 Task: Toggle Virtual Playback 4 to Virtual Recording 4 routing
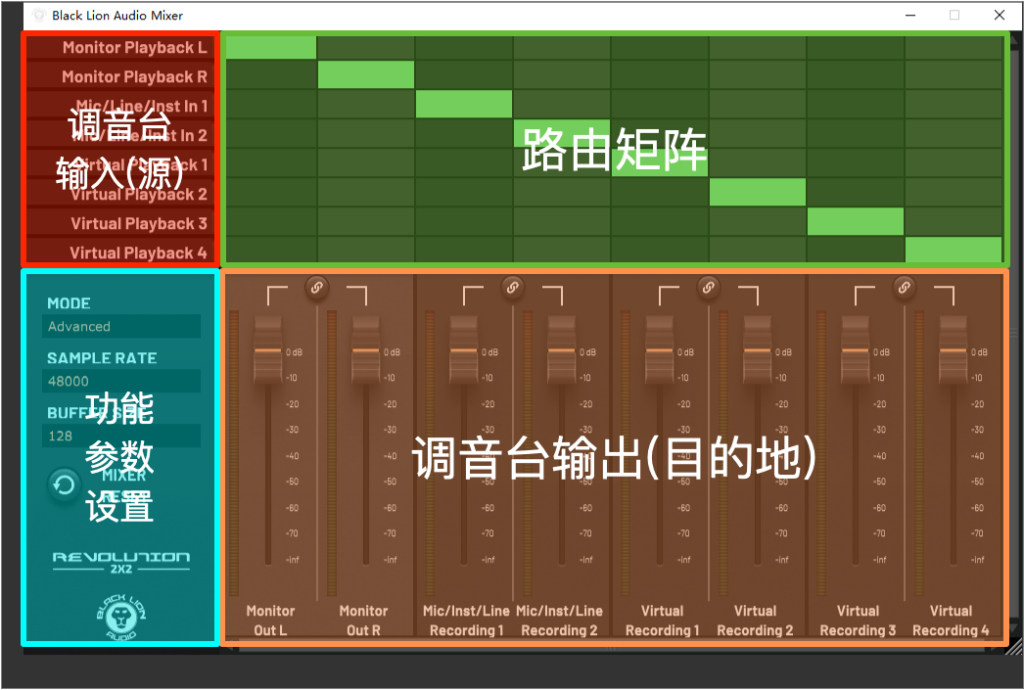tap(953, 250)
